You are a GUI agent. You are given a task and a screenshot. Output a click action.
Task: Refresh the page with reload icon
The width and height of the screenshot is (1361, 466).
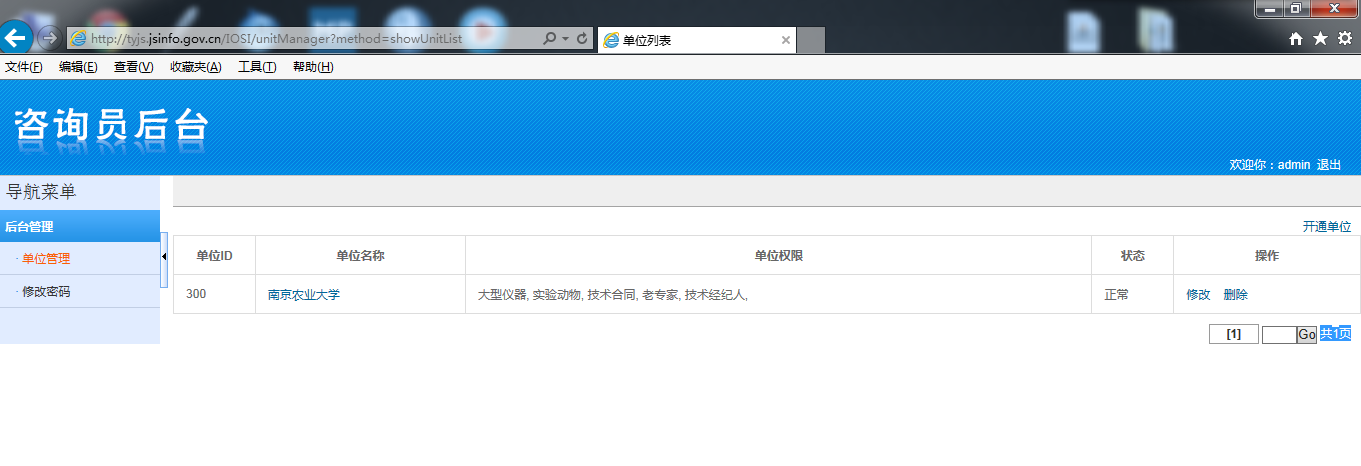(582, 39)
